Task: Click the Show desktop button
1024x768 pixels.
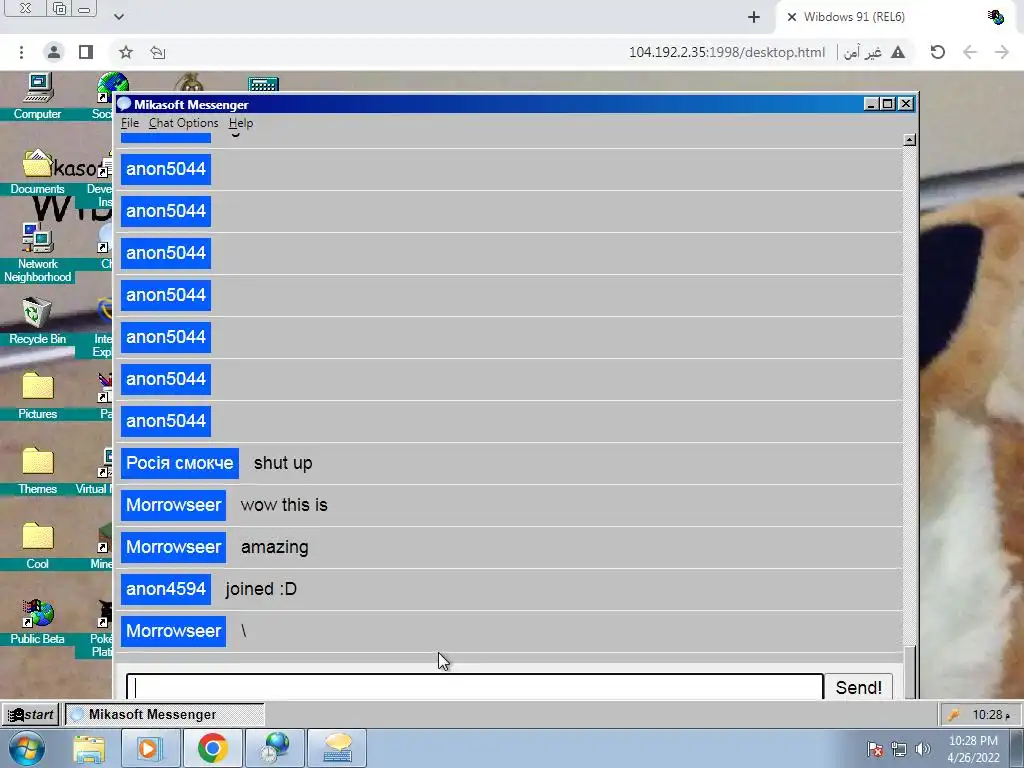Action: point(1017,748)
